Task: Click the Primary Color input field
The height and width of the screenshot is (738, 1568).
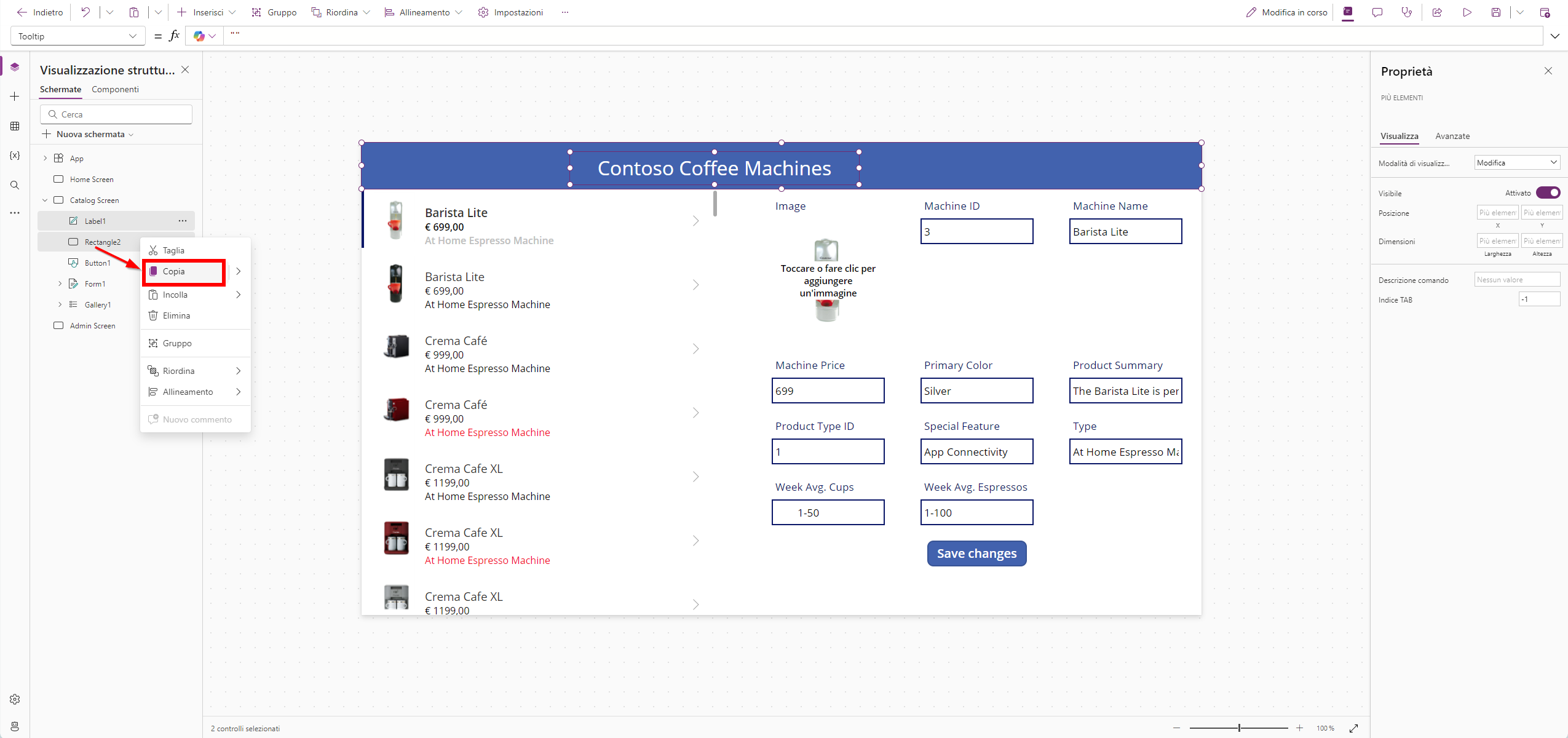Action: 976,391
